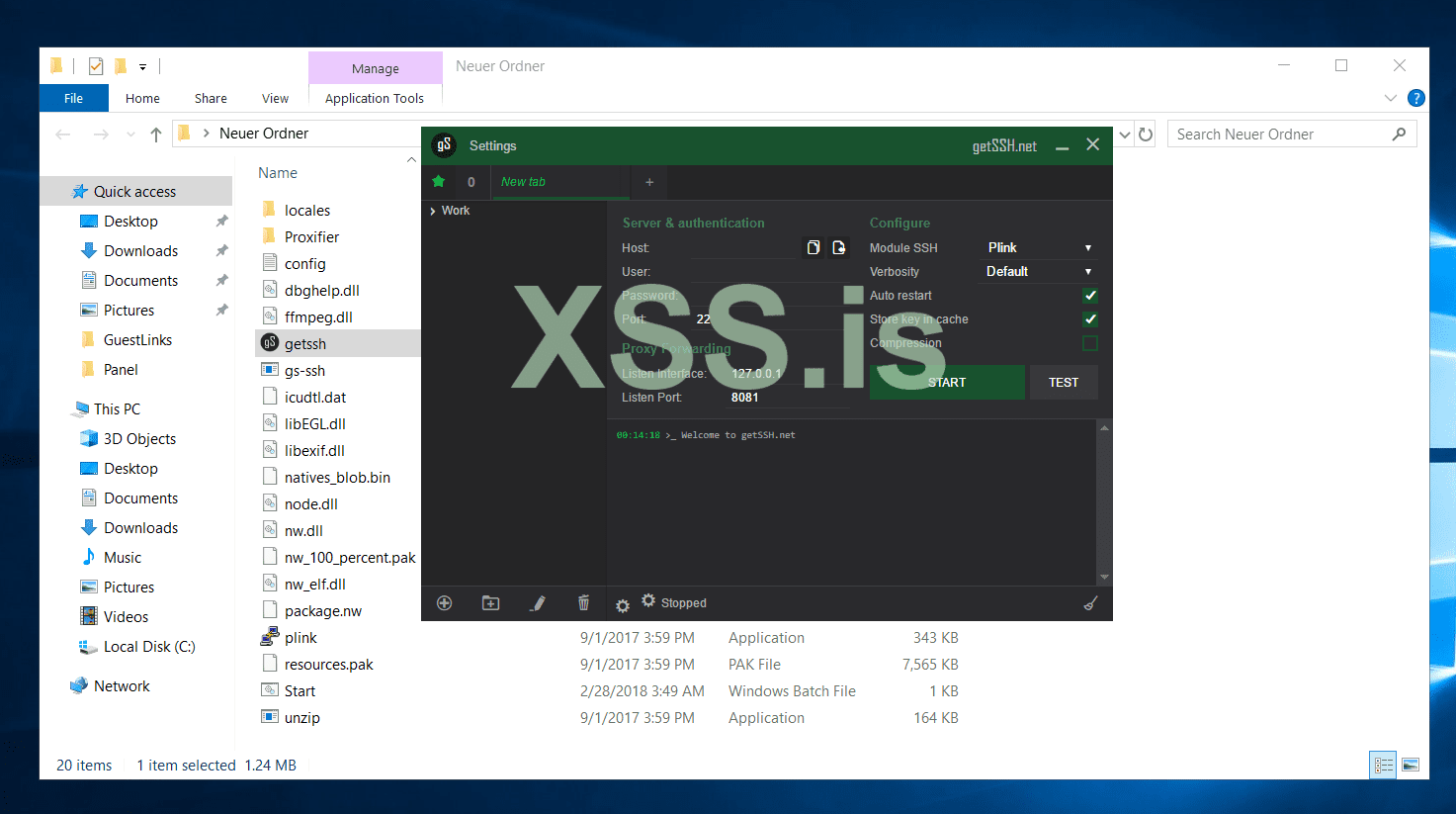Image resolution: width=1456 pixels, height=814 pixels.
Task: Change Verbosity from Default dropdown
Action: (x=1038, y=271)
